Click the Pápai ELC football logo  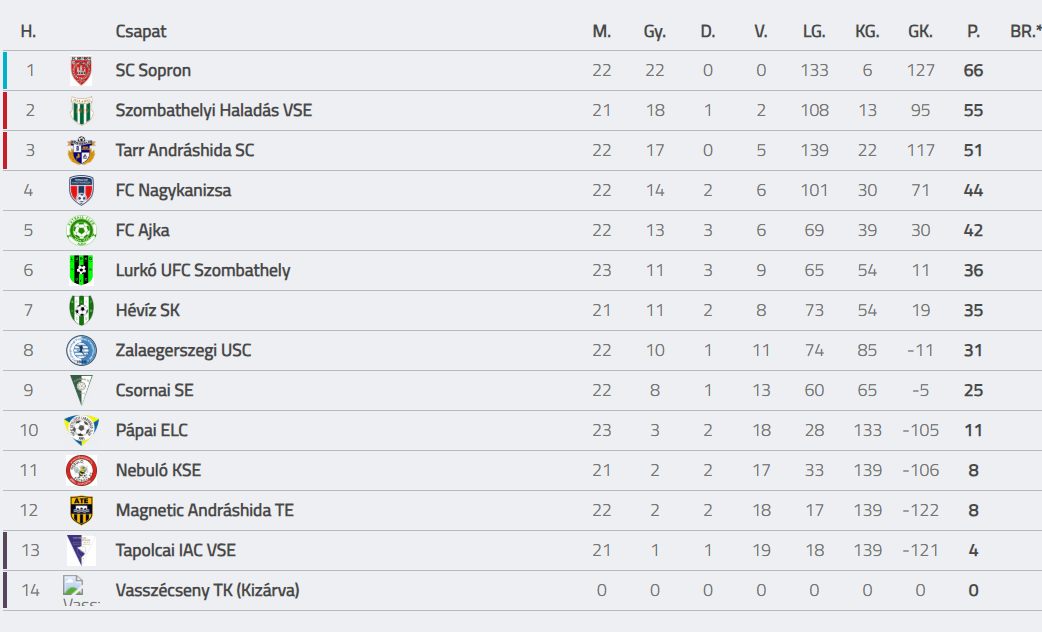point(81,431)
